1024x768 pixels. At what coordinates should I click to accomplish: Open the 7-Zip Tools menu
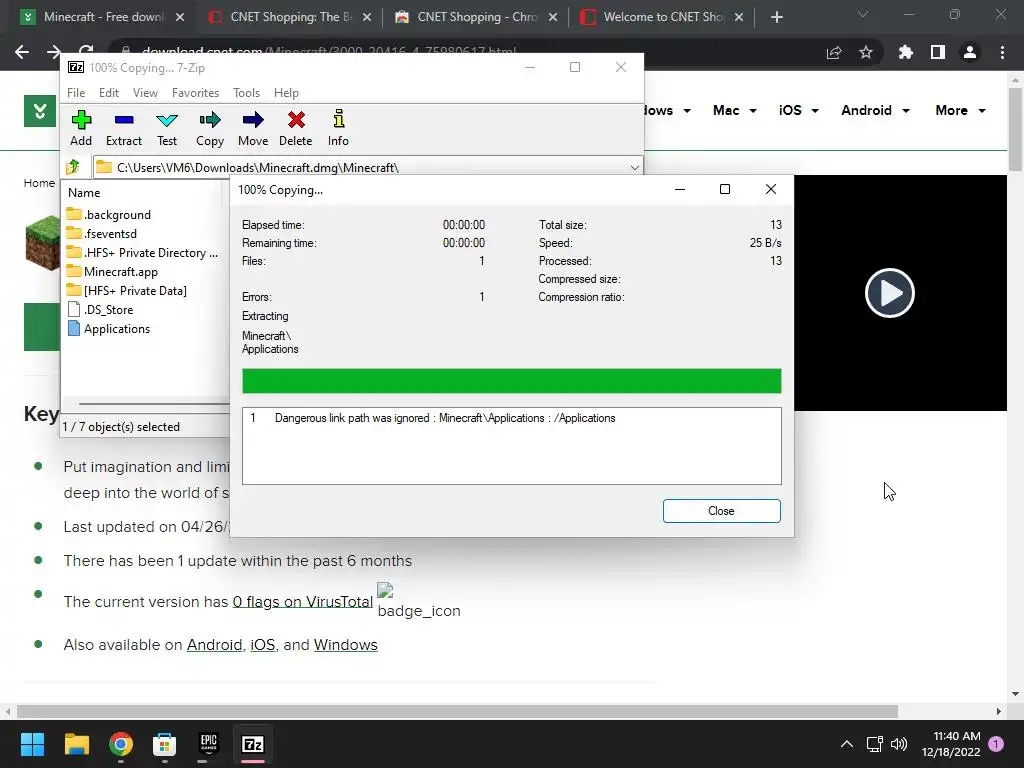(x=246, y=93)
